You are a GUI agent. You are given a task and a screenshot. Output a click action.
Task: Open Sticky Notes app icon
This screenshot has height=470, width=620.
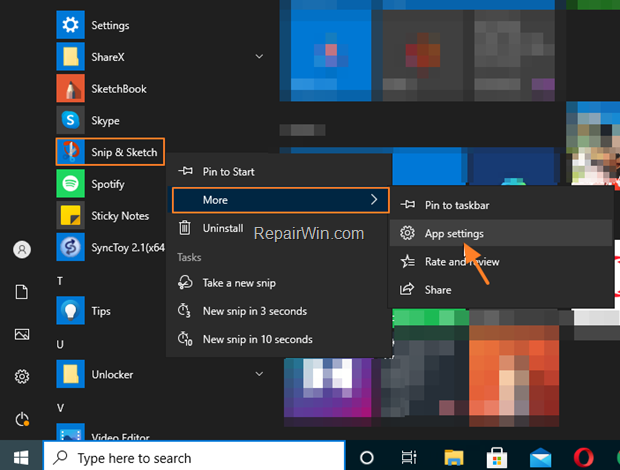point(70,215)
